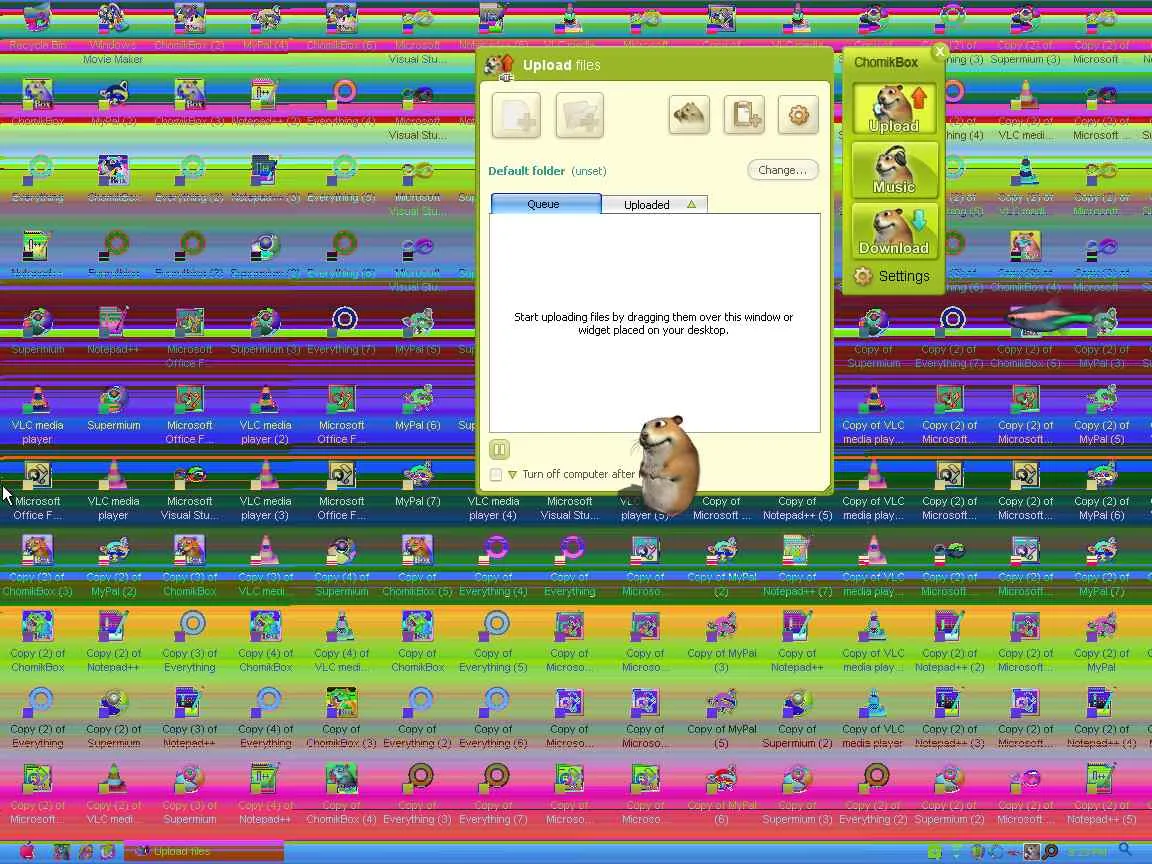Click the Upload files title bar hamster icon
This screenshot has width=1152, height=864.
500,65
